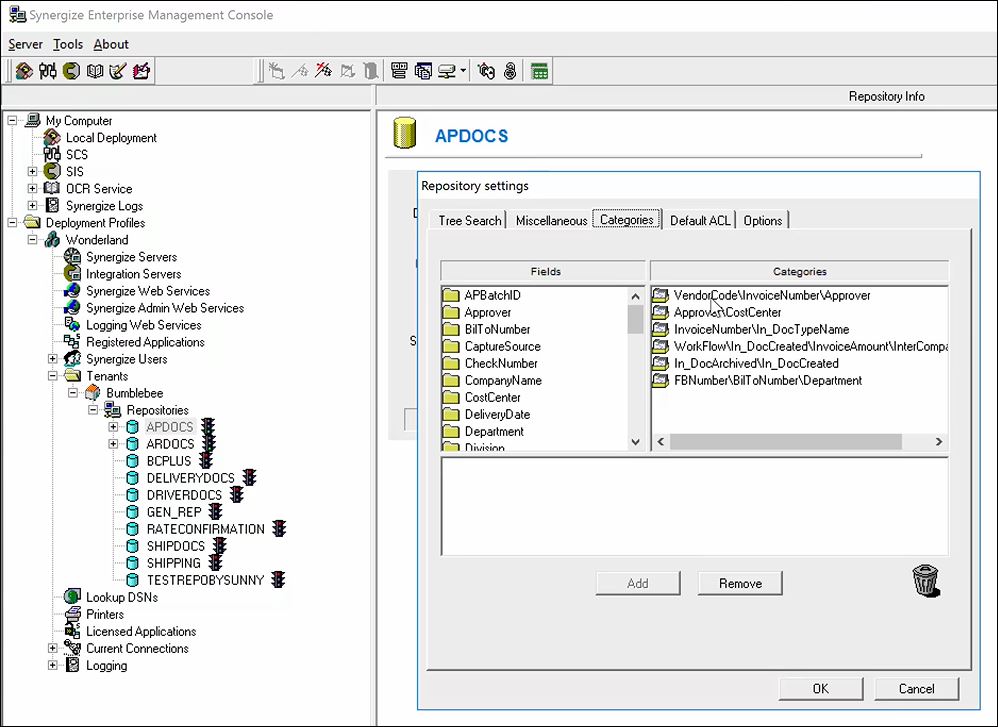Open the network computer icon dropdown arrow
This screenshot has width=998, height=727.
(x=463, y=71)
